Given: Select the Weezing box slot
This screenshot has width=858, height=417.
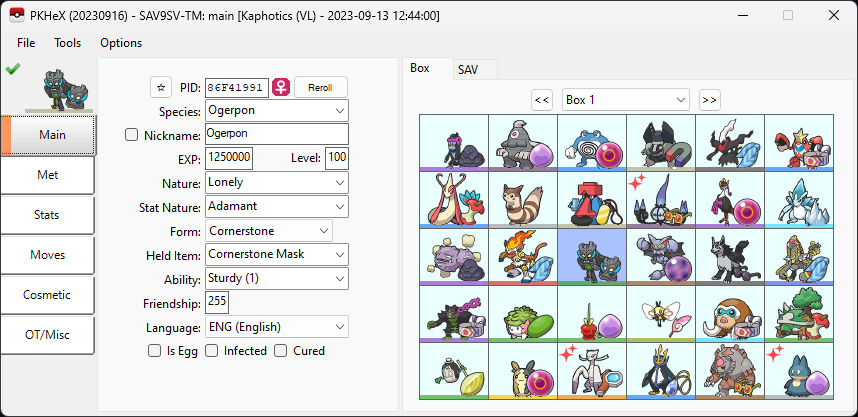Looking at the screenshot, I should [x=454, y=257].
